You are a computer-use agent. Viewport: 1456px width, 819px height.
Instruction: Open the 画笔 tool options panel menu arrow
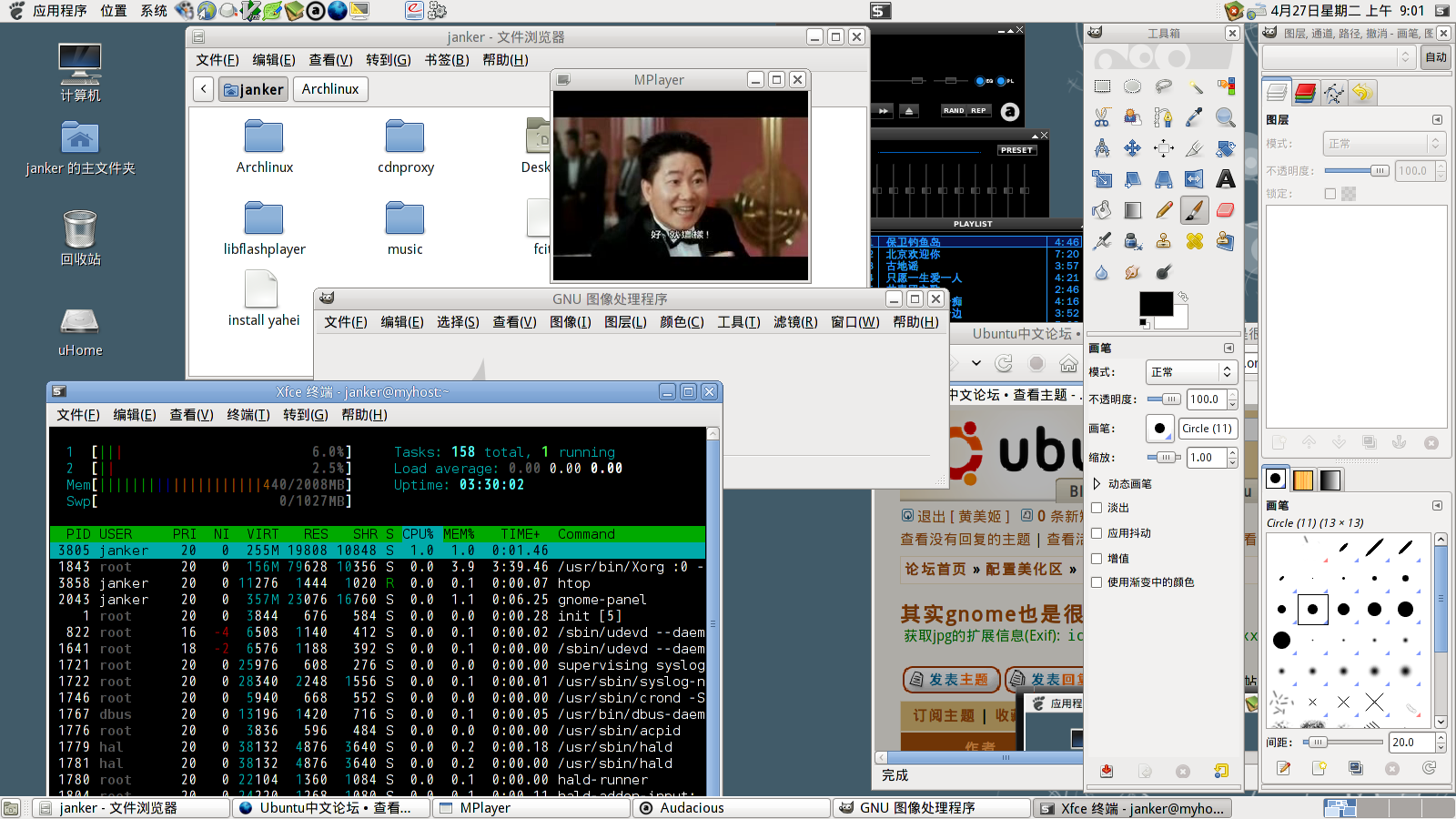pos(1228,349)
